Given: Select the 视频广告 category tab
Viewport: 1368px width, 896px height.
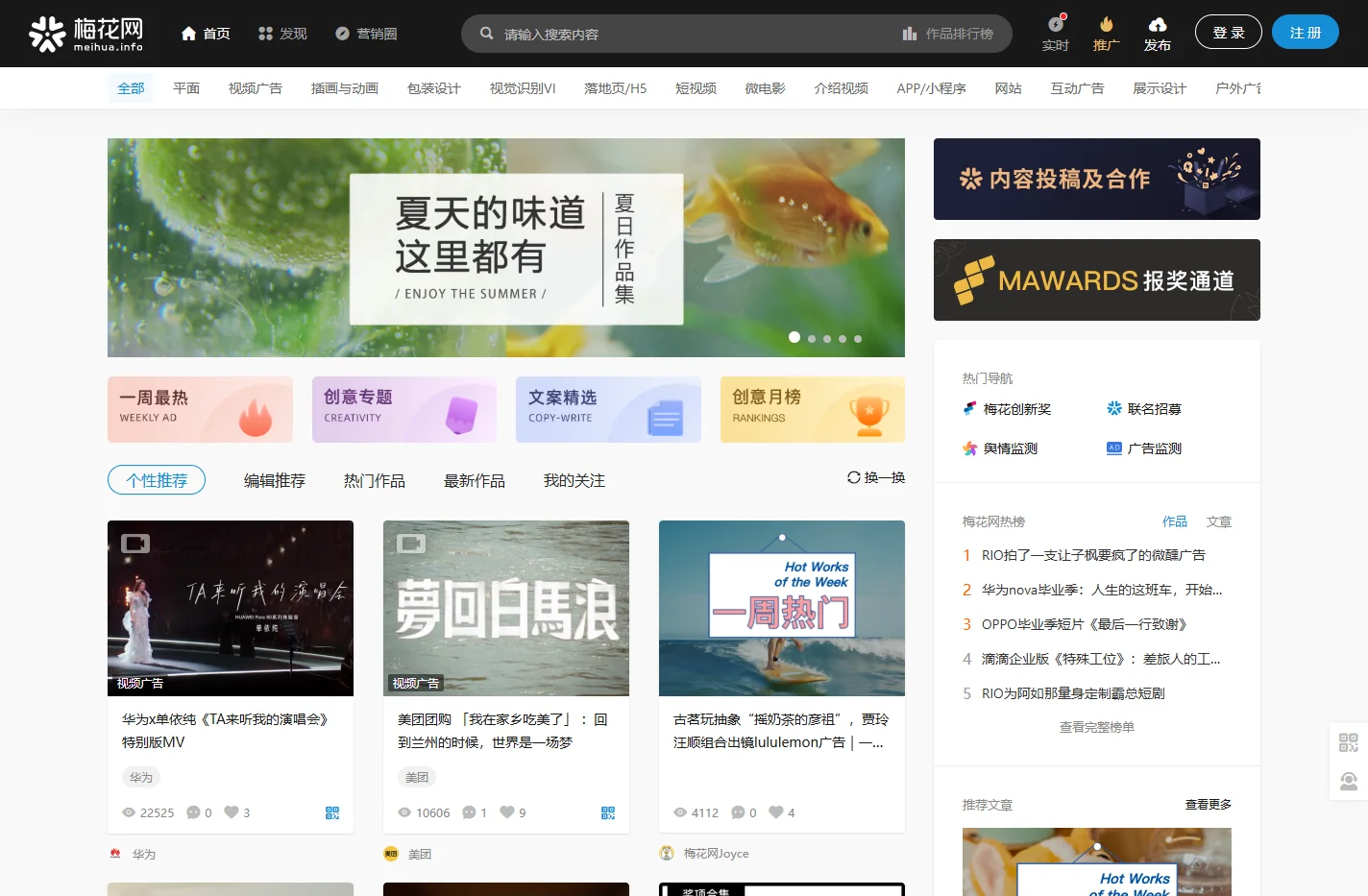Looking at the screenshot, I should 256,88.
